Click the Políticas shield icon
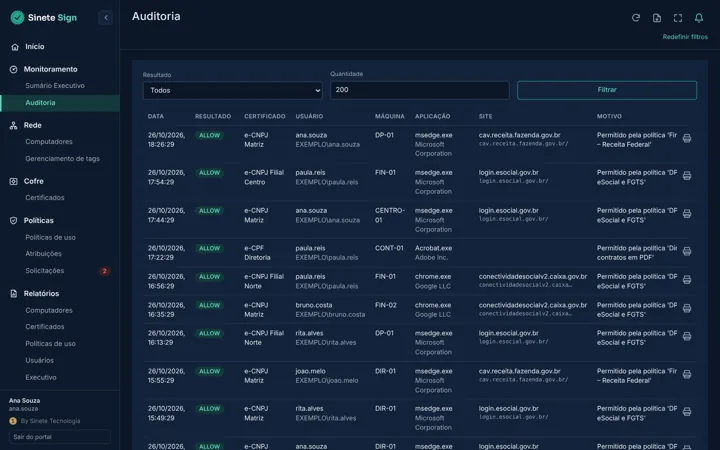The height and width of the screenshot is (450, 720). coord(13,220)
